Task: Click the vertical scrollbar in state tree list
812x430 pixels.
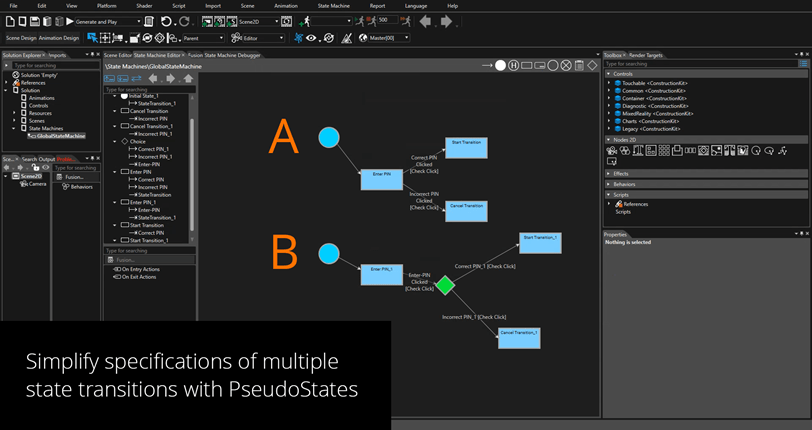Action: [192, 130]
